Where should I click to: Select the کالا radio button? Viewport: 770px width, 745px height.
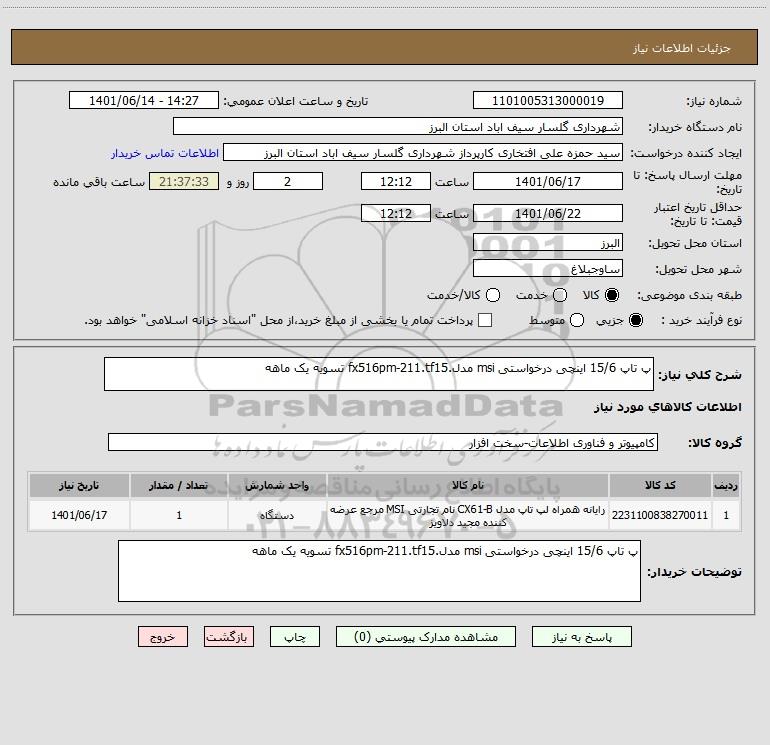point(612,295)
